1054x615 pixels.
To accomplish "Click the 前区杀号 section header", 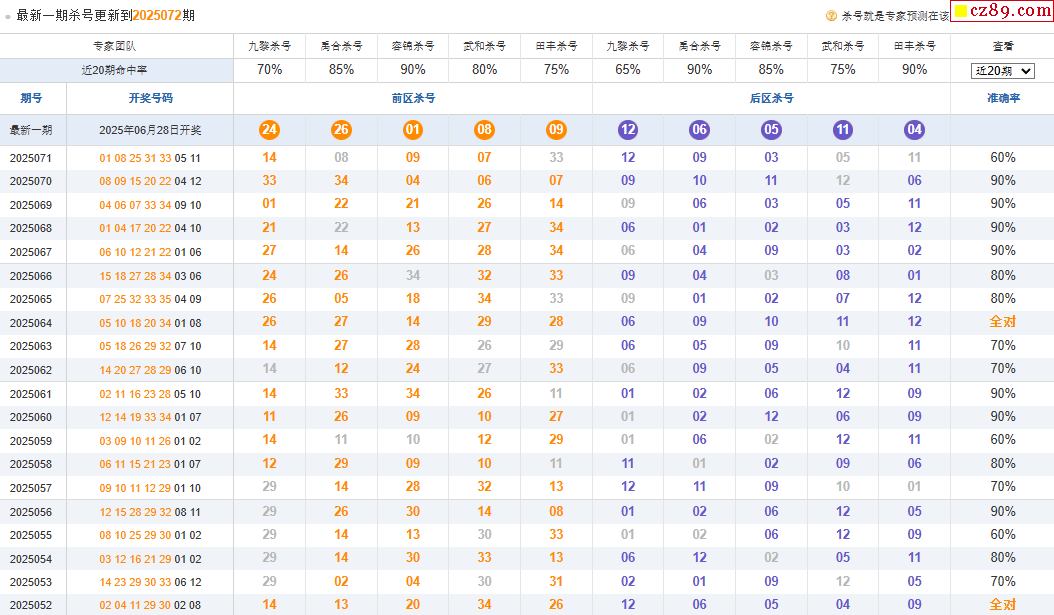I will (x=413, y=98).
